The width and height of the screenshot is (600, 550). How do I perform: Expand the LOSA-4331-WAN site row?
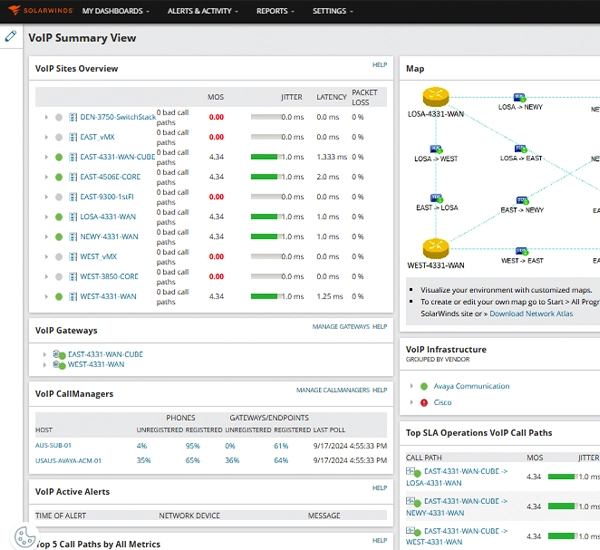pyautogui.click(x=46, y=217)
